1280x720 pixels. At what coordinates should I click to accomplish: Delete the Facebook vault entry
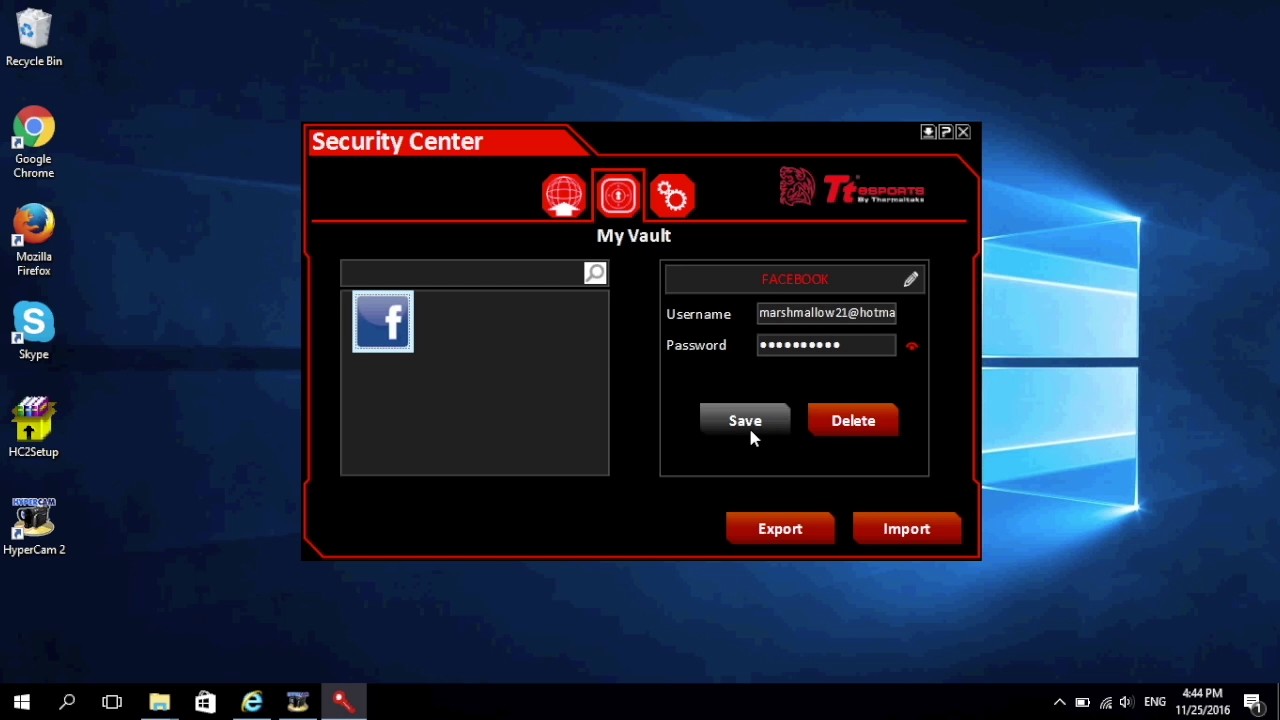(853, 421)
